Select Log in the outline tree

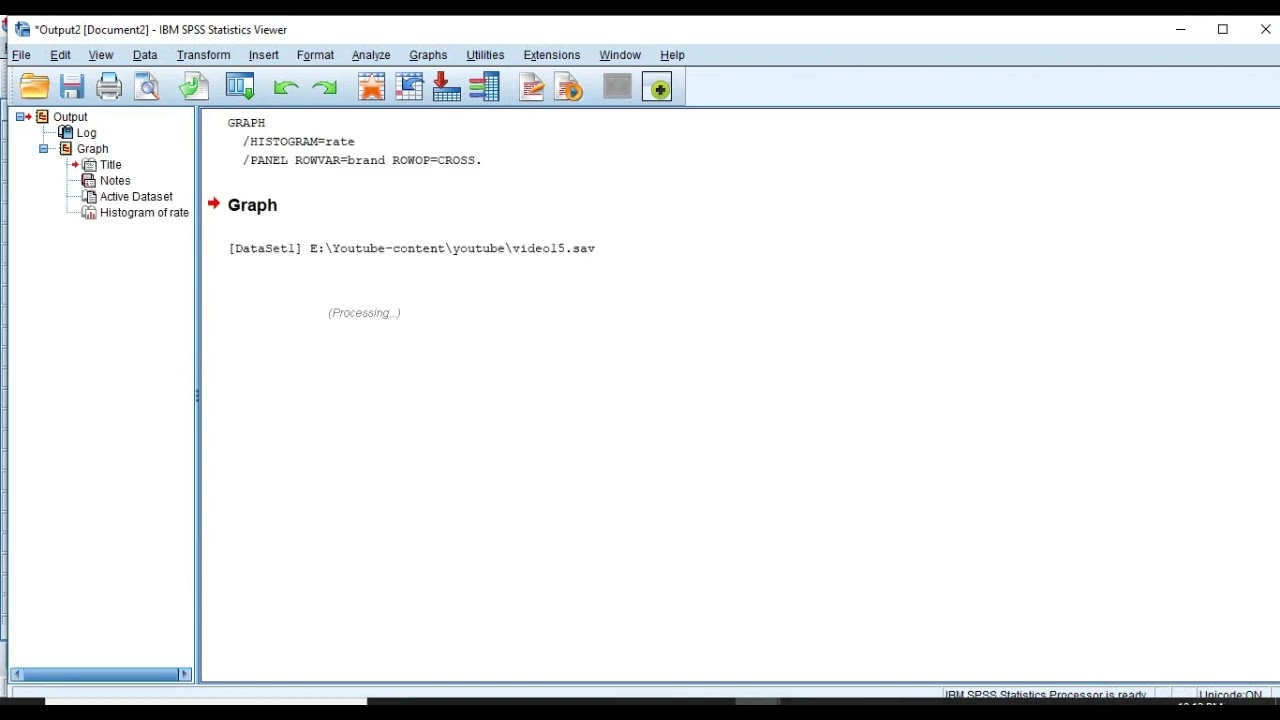click(87, 133)
